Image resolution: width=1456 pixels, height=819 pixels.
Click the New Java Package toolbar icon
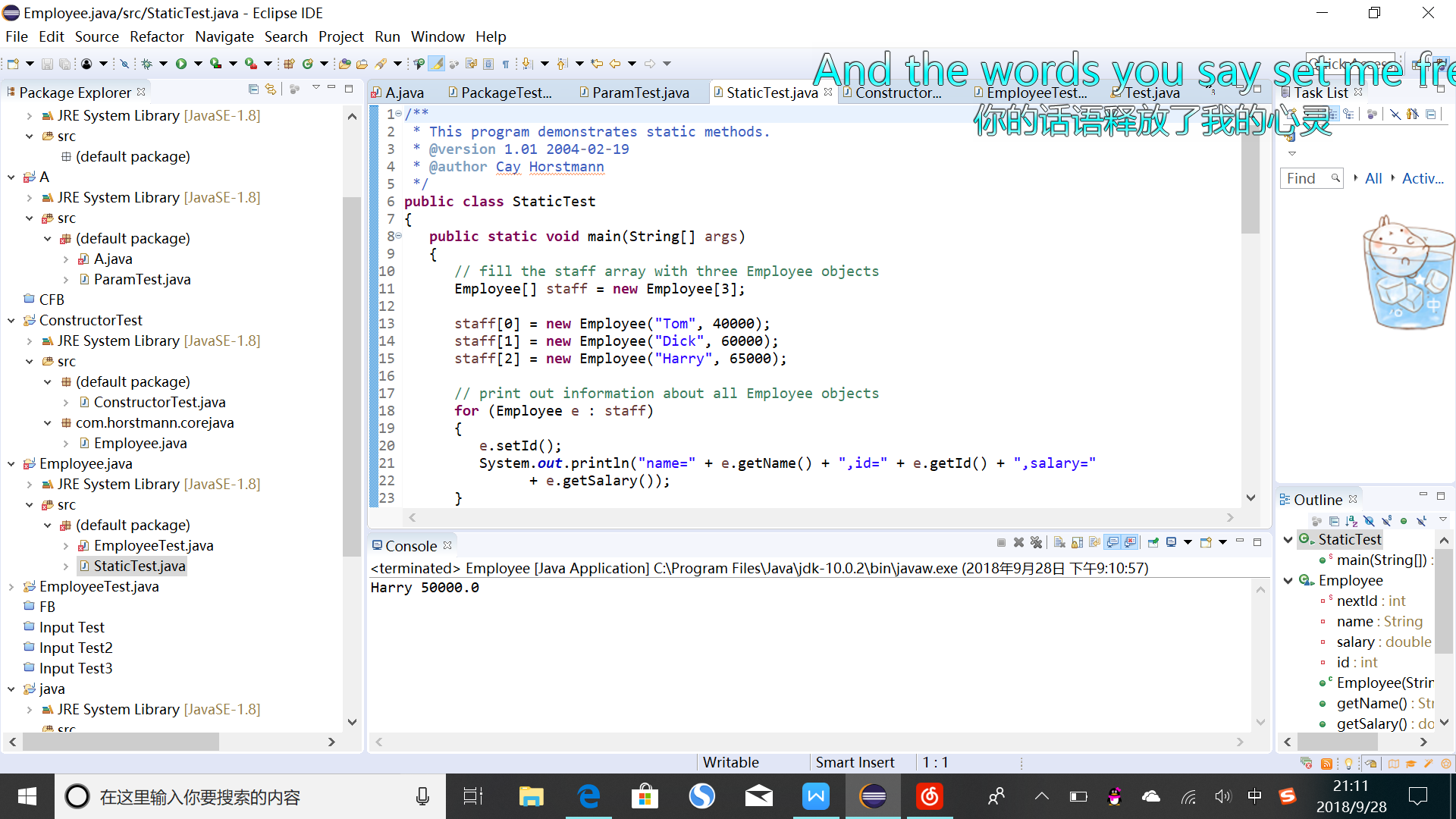pos(289,64)
